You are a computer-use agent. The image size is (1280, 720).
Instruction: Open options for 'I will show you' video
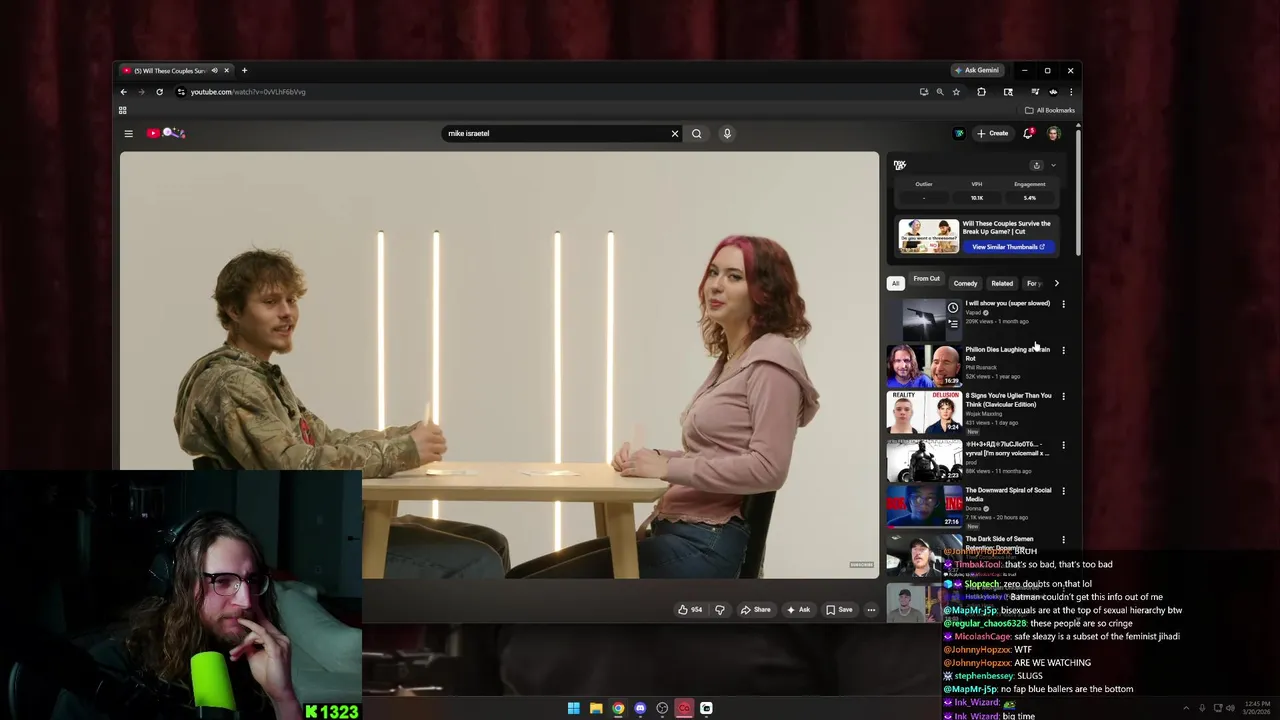pos(1063,304)
